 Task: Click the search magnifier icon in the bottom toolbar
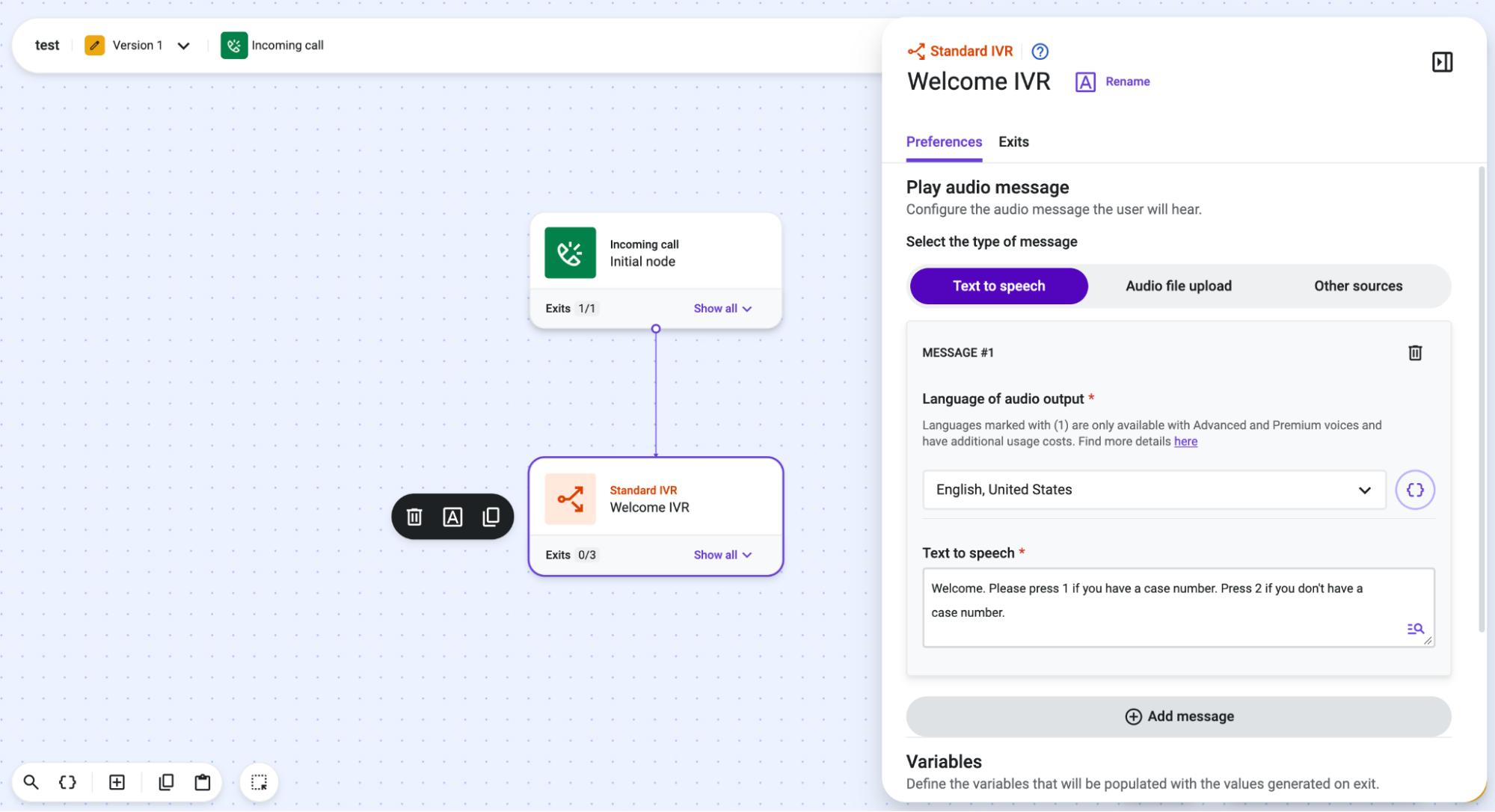tap(31, 782)
